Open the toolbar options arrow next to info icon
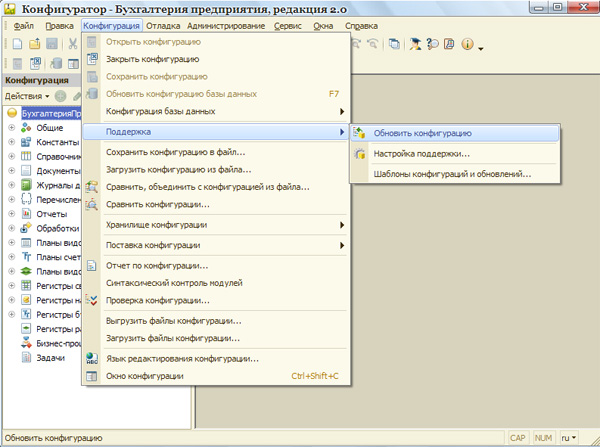Viewport: 600px width, 447px height. point(481,48)
